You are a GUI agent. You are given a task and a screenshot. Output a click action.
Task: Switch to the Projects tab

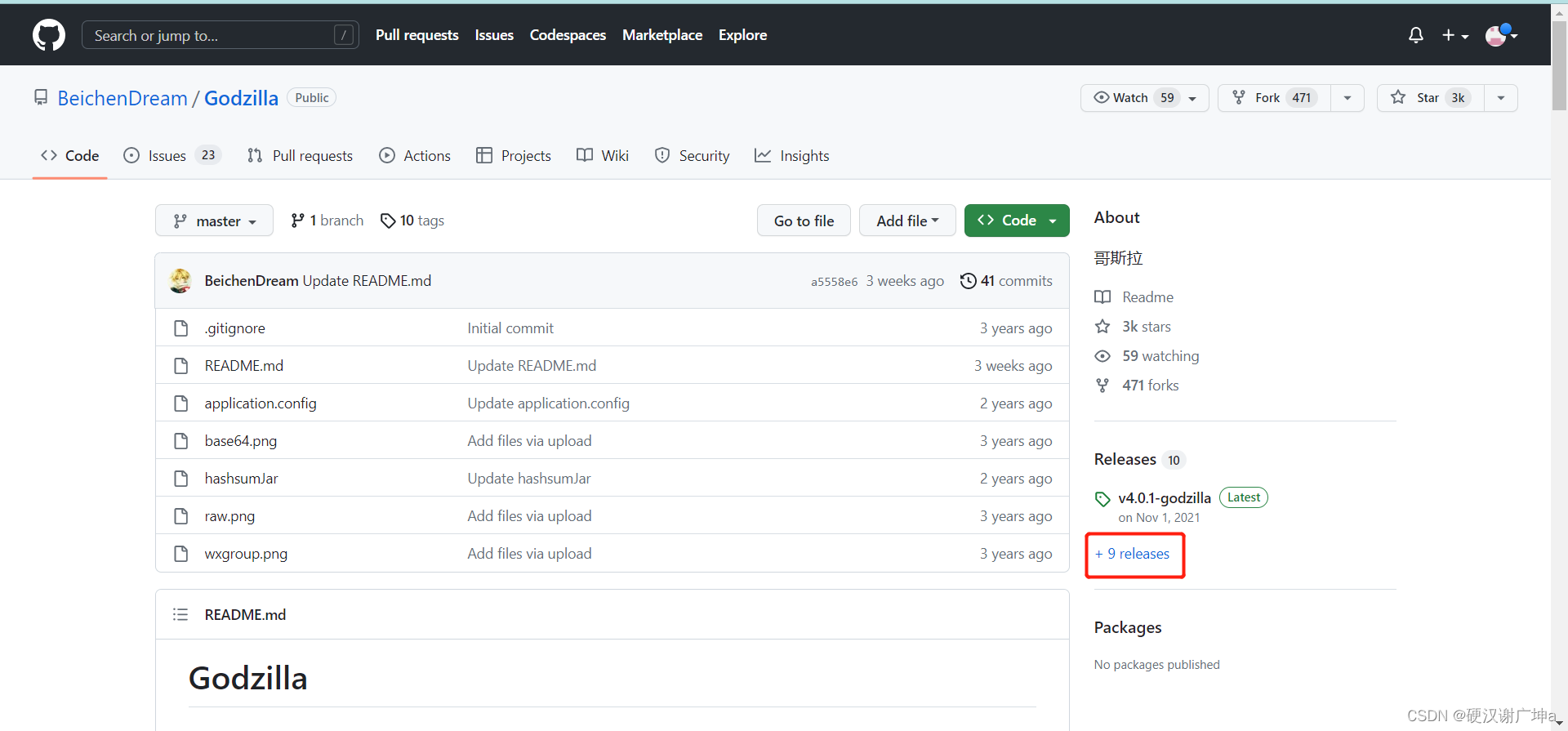point(514,156)
